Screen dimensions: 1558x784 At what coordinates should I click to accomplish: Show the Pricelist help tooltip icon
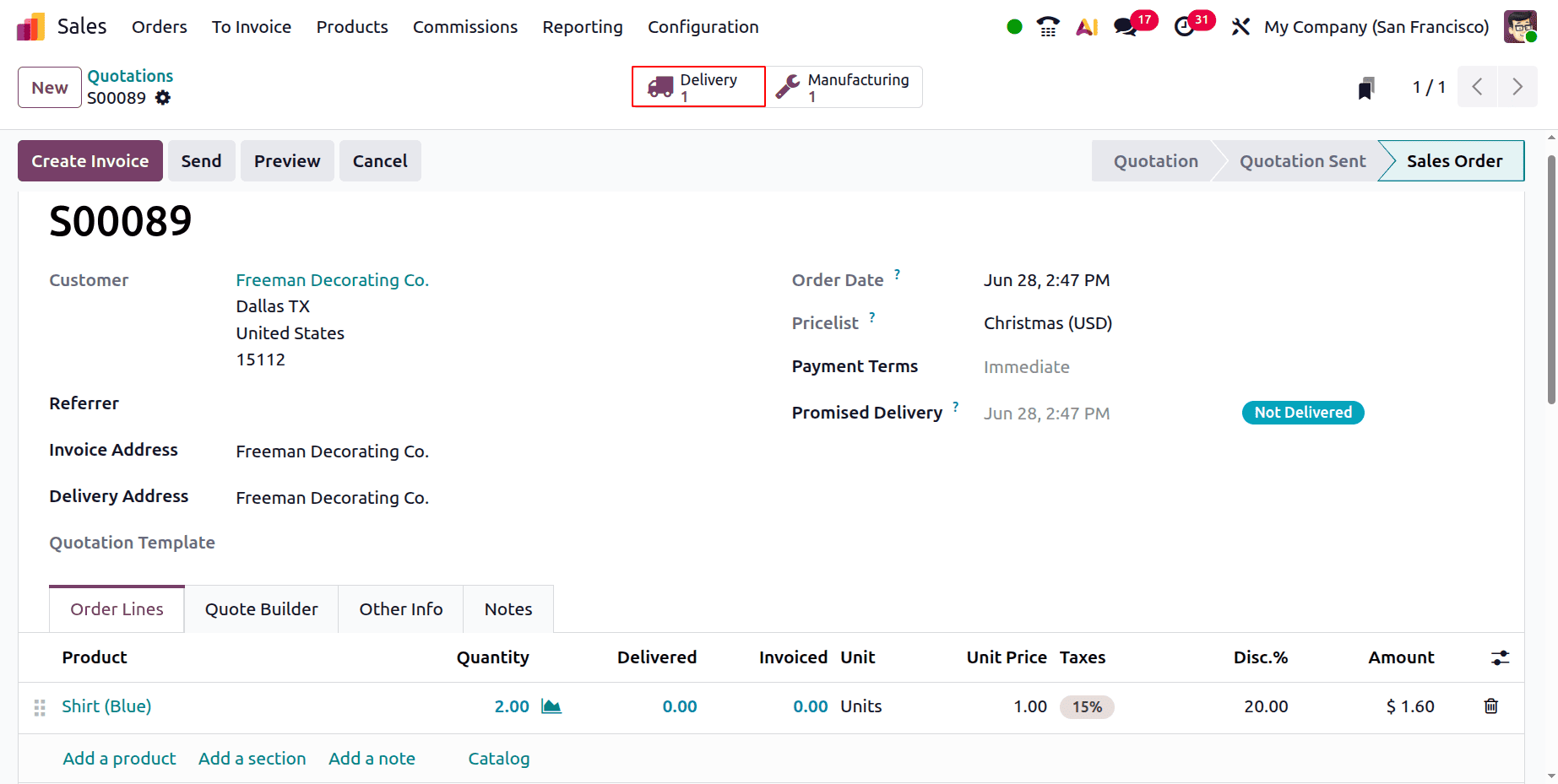pyautogui.click(x=871, y=317)
